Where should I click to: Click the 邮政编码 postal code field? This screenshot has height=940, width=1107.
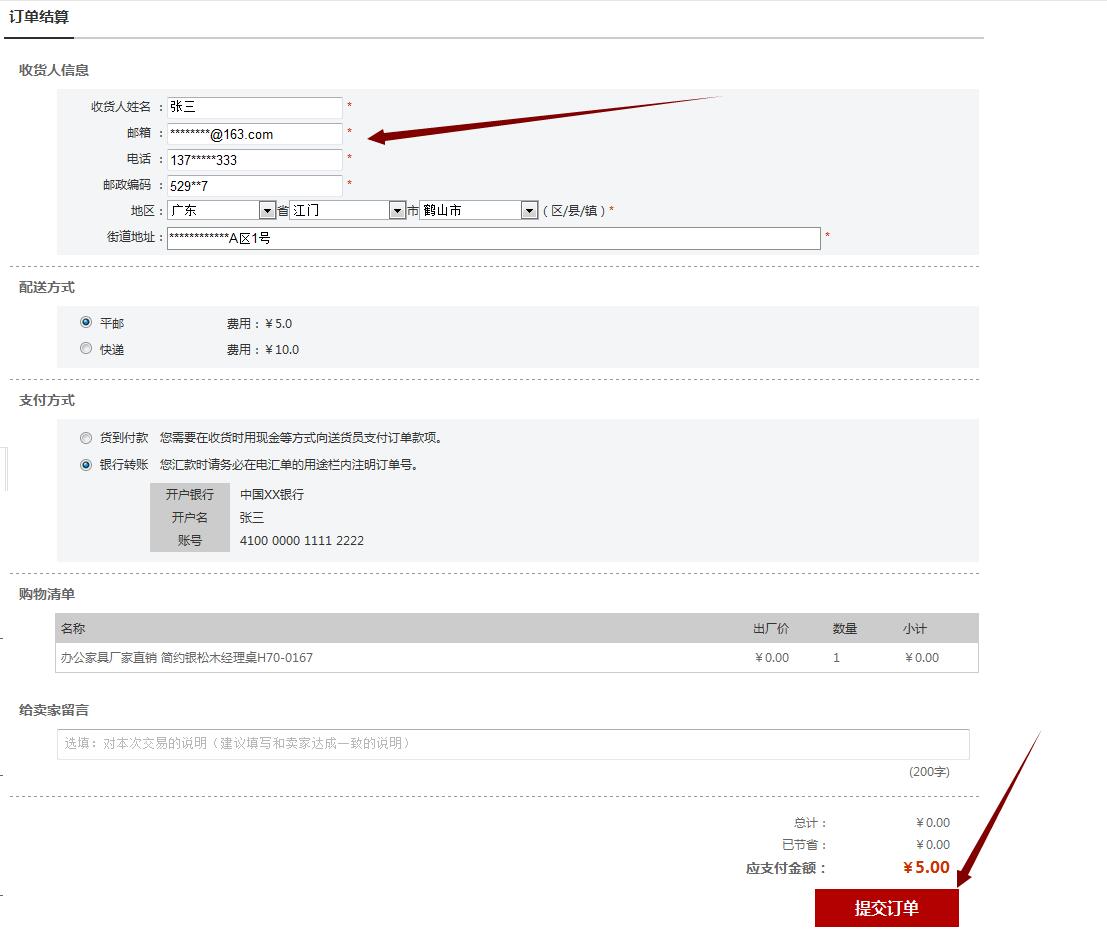click(255, 186)
